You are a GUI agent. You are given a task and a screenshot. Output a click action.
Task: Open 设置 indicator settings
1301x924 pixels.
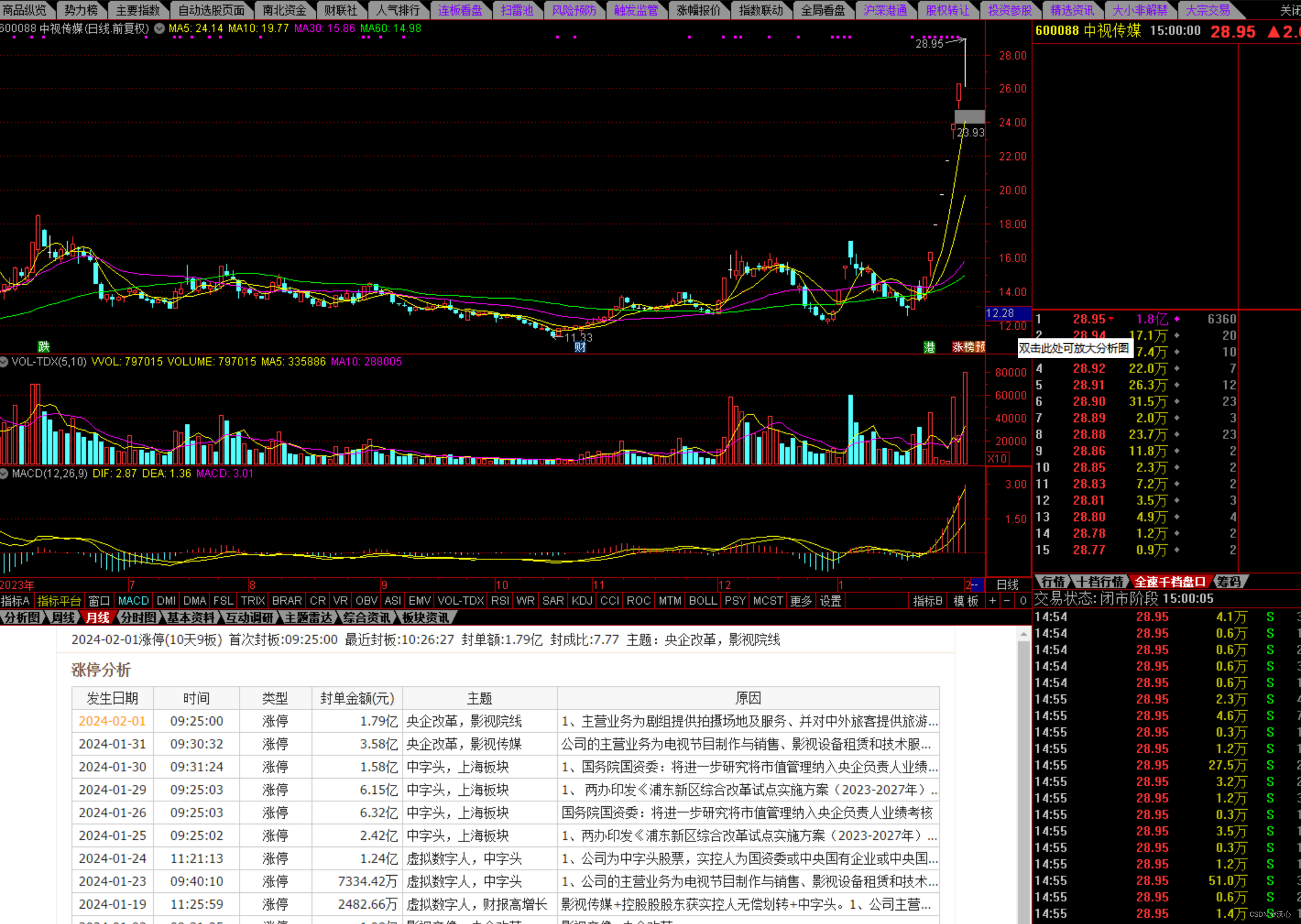tap(830, 601)
